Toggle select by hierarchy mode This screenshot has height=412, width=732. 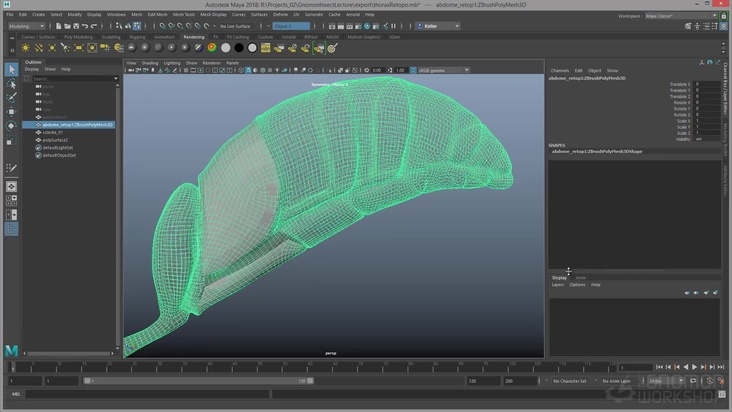click(x=119, y=26)
